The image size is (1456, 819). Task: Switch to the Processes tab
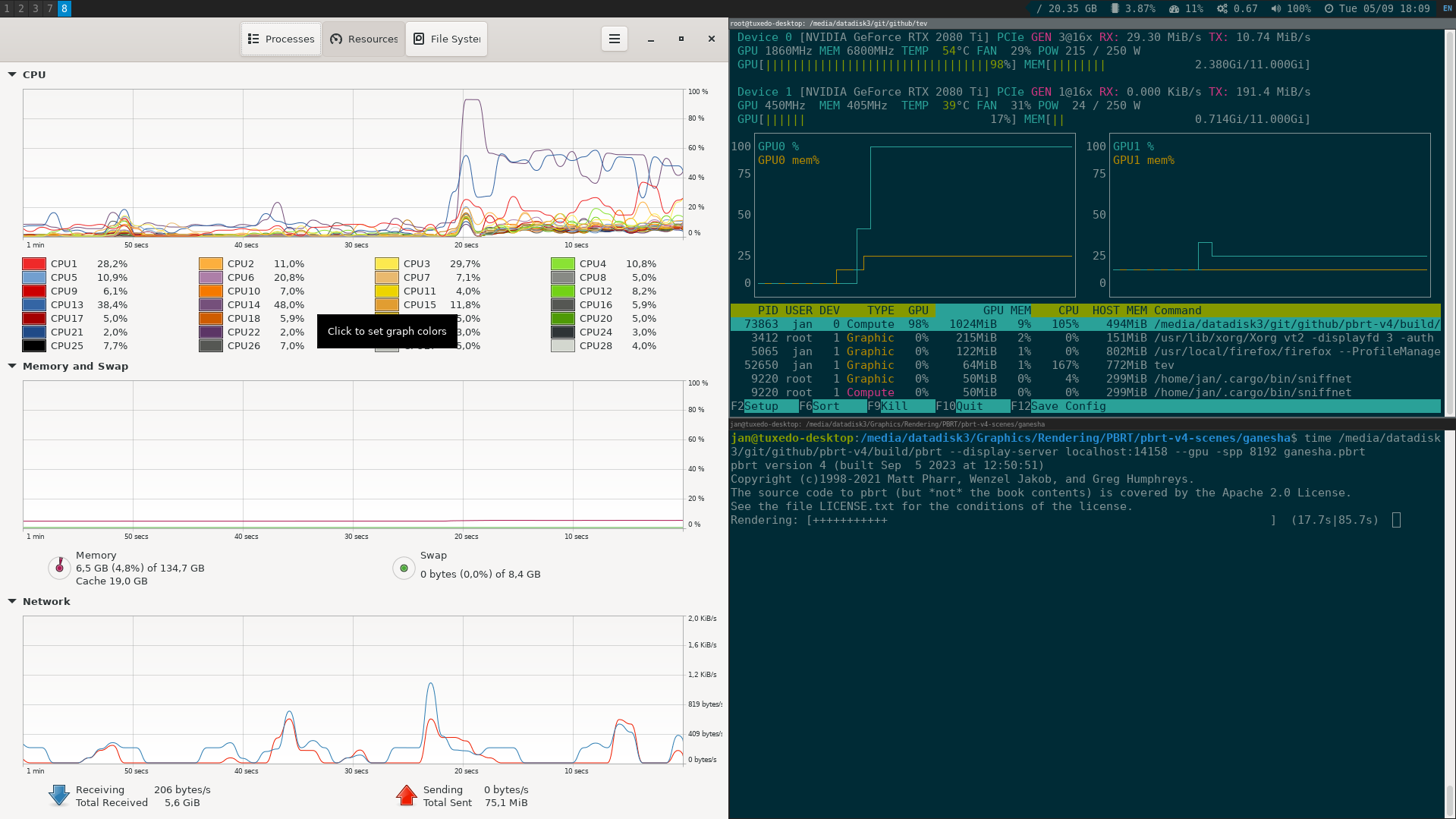(281, 39)
